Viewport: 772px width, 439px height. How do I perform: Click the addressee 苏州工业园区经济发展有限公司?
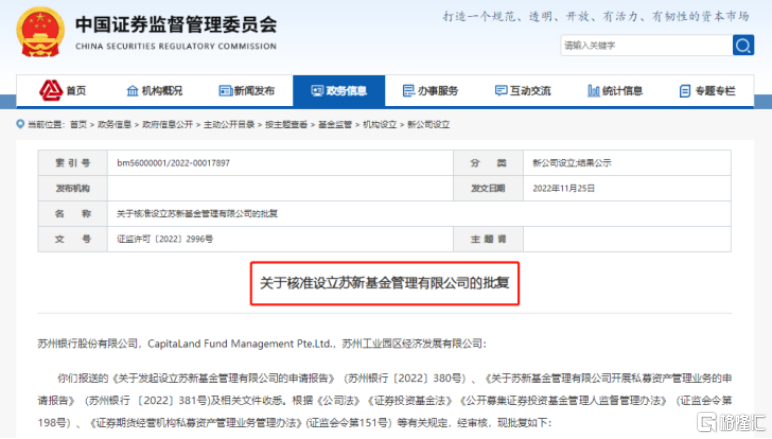pos(412,344)
